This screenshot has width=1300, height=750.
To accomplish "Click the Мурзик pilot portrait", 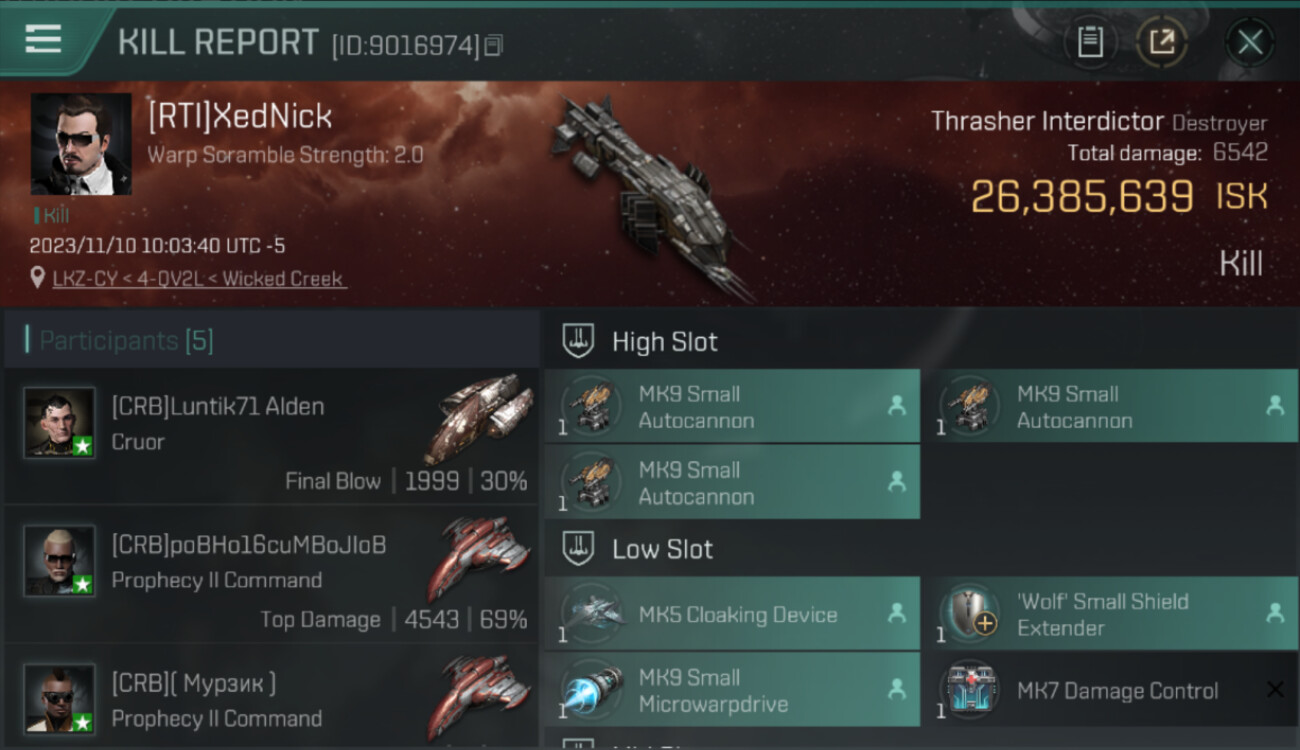I will tap(60, 698).
